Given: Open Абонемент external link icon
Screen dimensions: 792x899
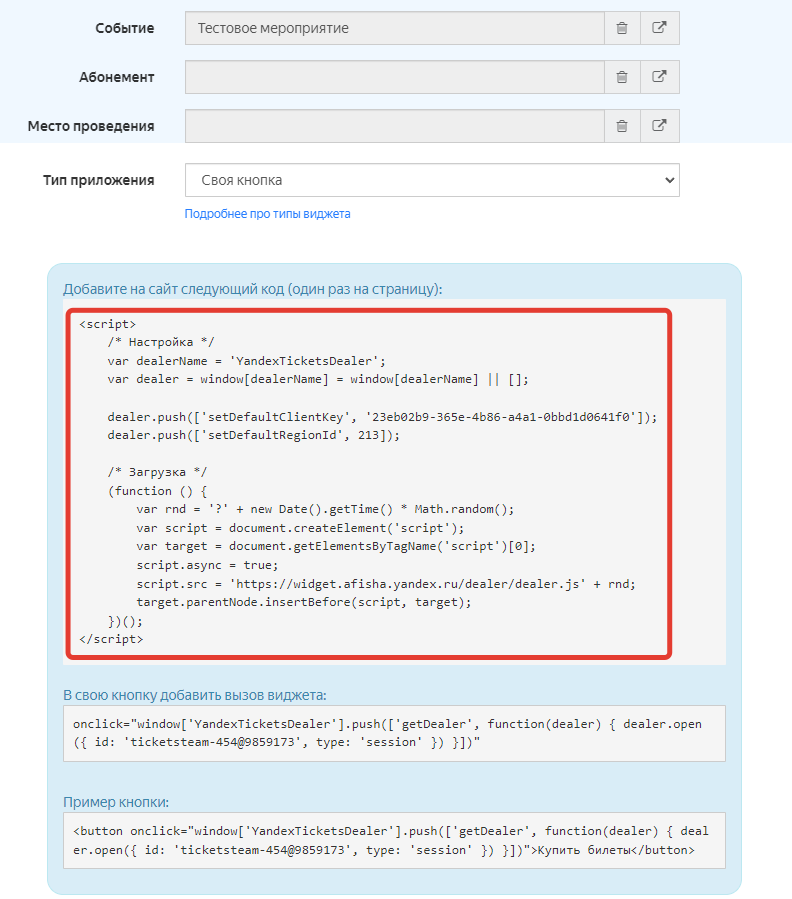Looking at the screenshot, I should [x=660, y=77].
